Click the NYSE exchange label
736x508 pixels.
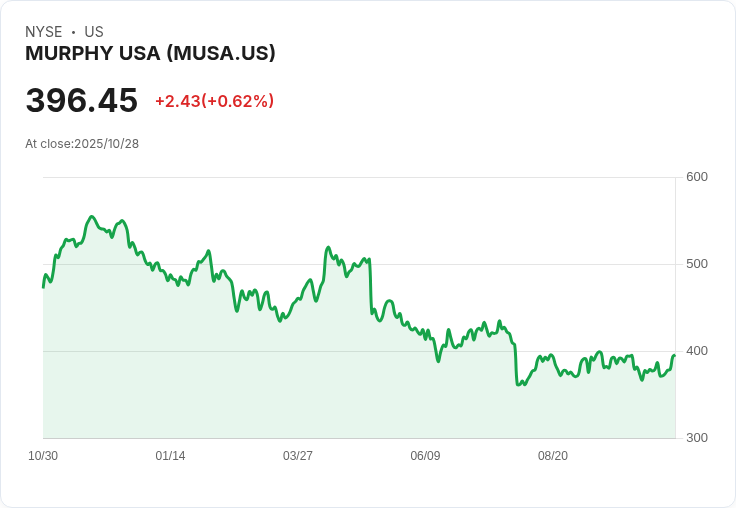[x=44, y=32]
